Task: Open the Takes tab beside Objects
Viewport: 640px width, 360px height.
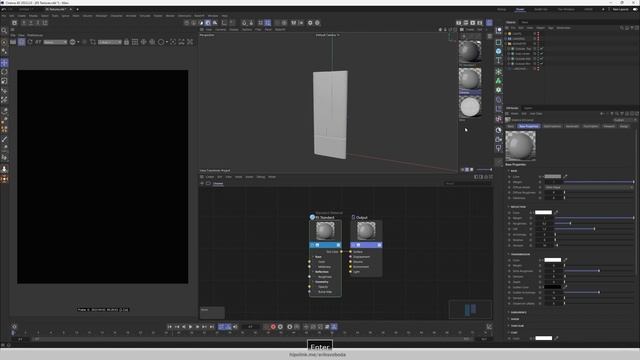Action: coord(524,22)
